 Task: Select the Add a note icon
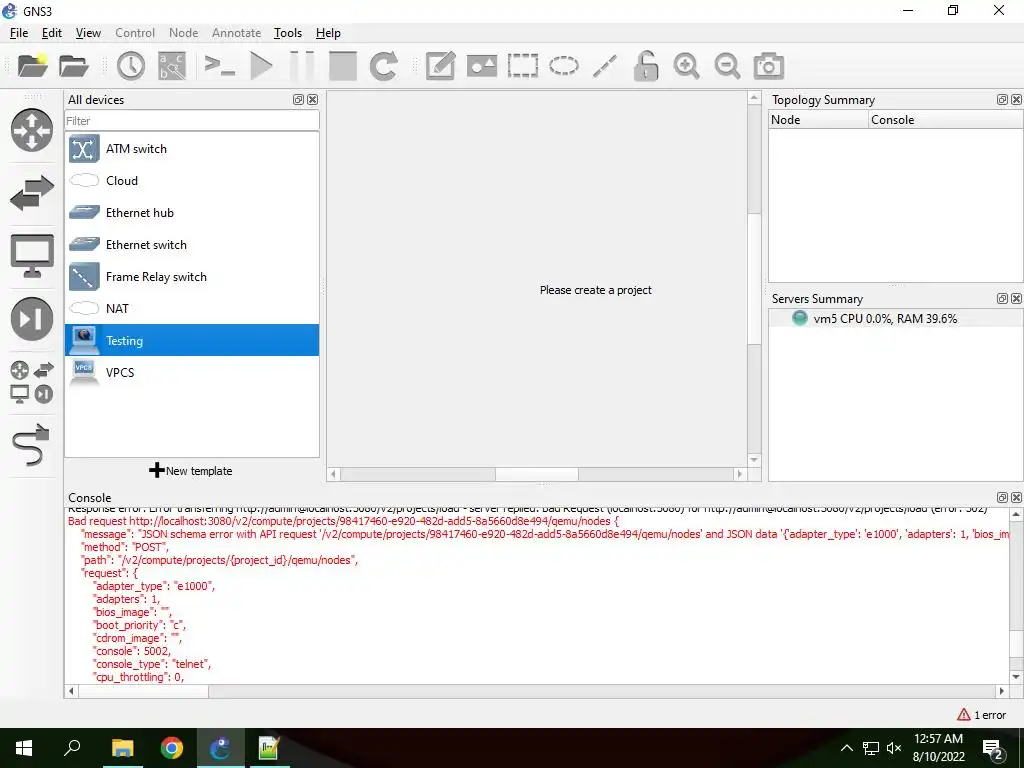pos(440,65)
